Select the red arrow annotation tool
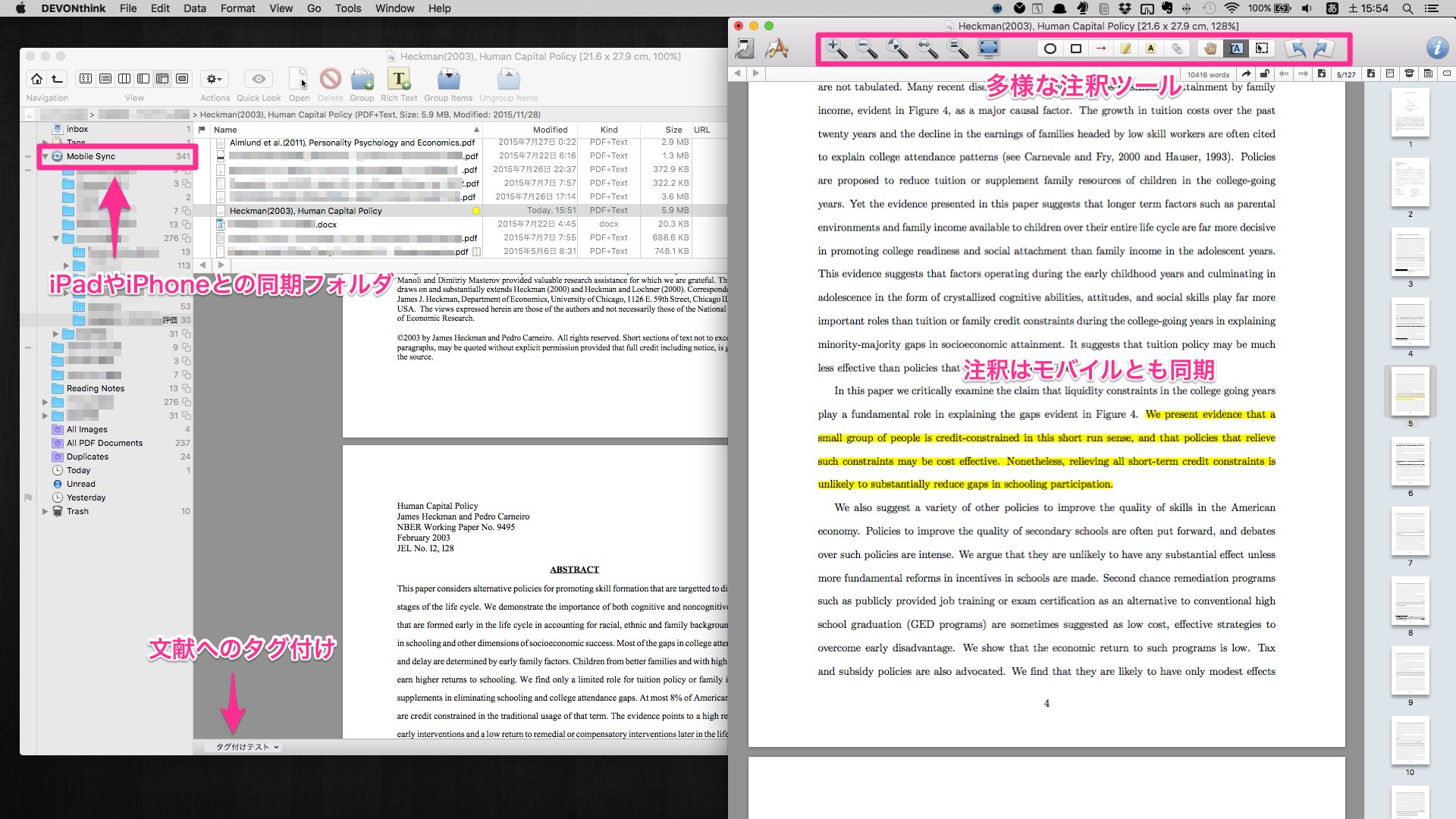The image size is (1456, 819). coord(1101,49)
